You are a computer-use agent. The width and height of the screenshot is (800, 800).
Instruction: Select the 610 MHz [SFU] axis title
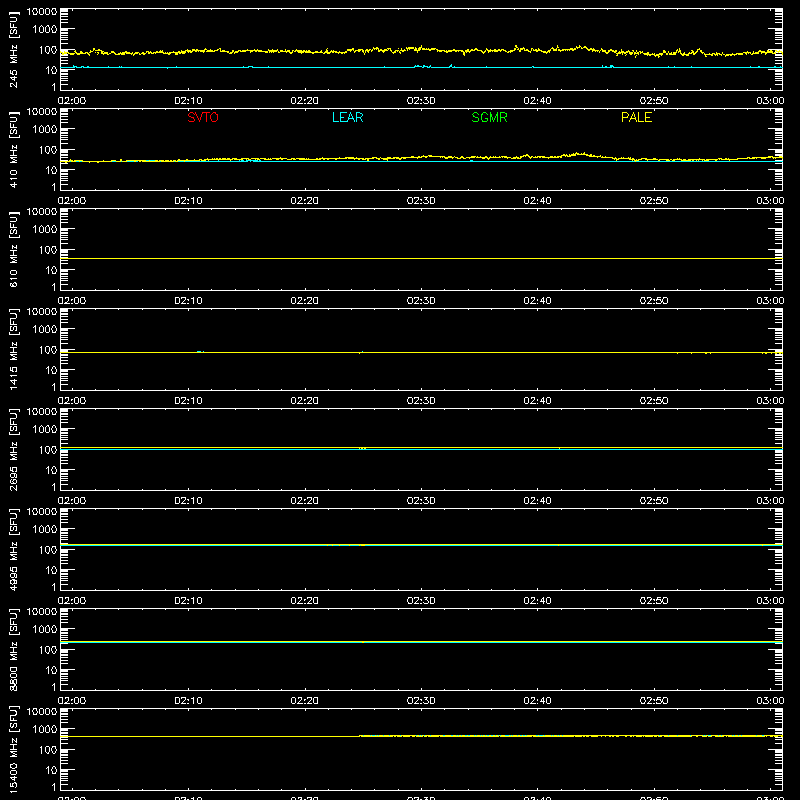coord(13,249)
